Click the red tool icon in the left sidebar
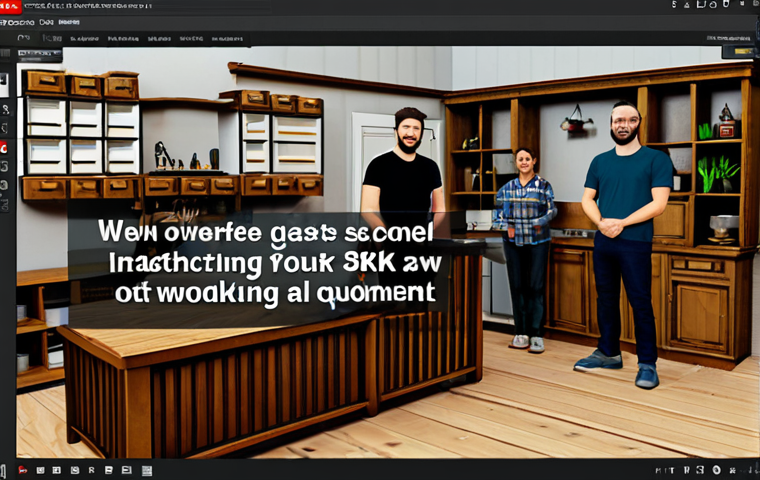The width and height of the screenshot is (760, 480). click(x=3, y=147)
